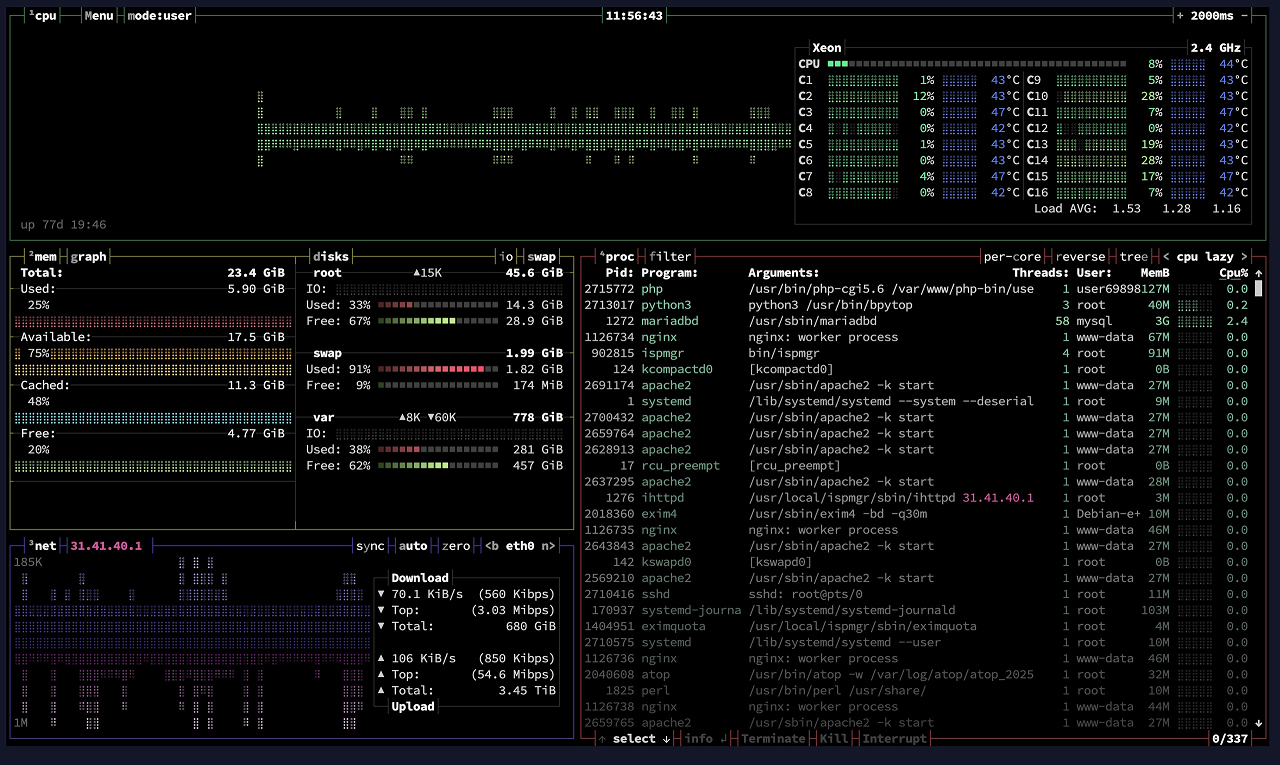Select the mariadbd process row

pos(670,321)
